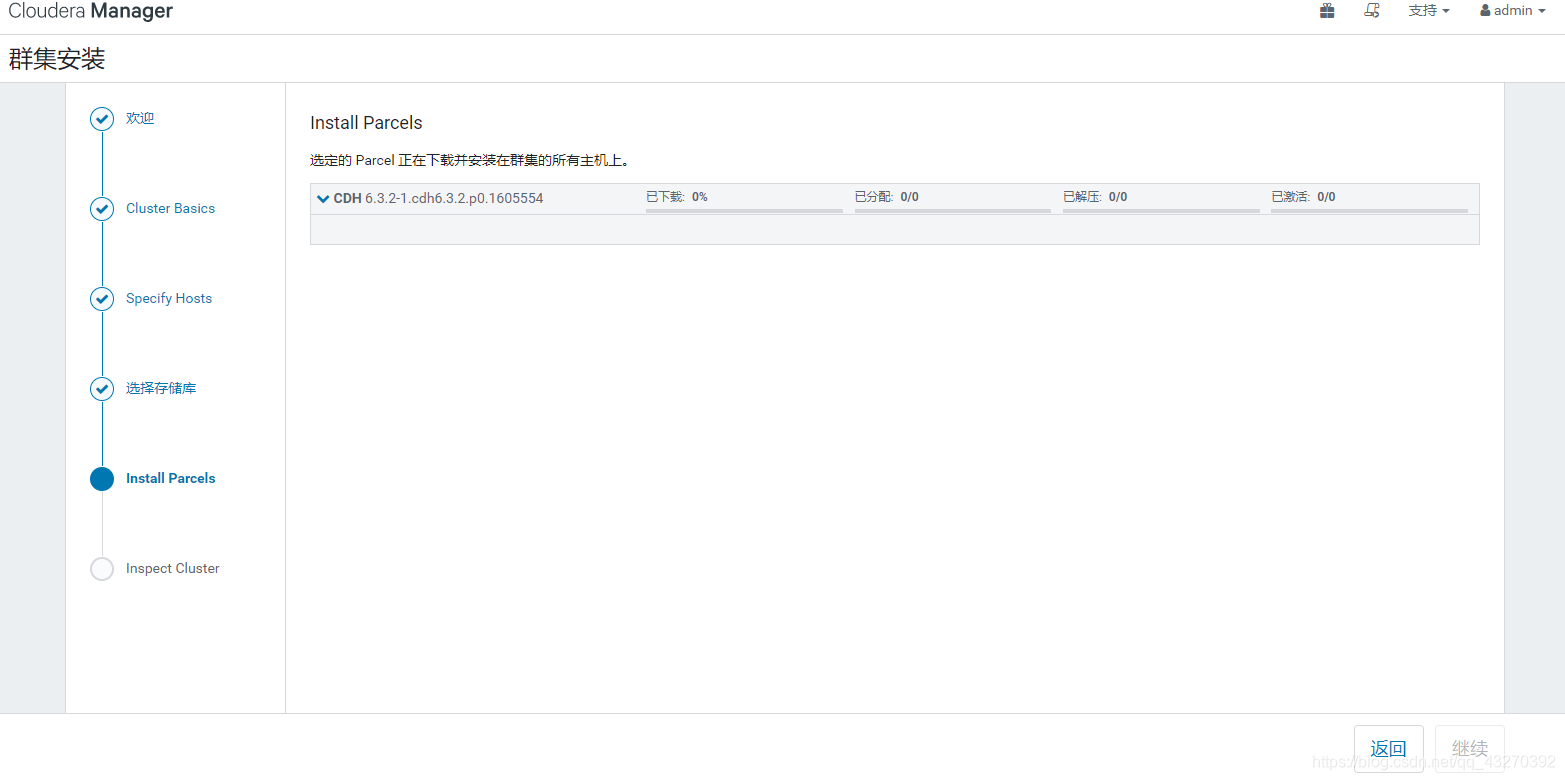Click the Install Parcels filled step circle

click(x=102, y=479)
